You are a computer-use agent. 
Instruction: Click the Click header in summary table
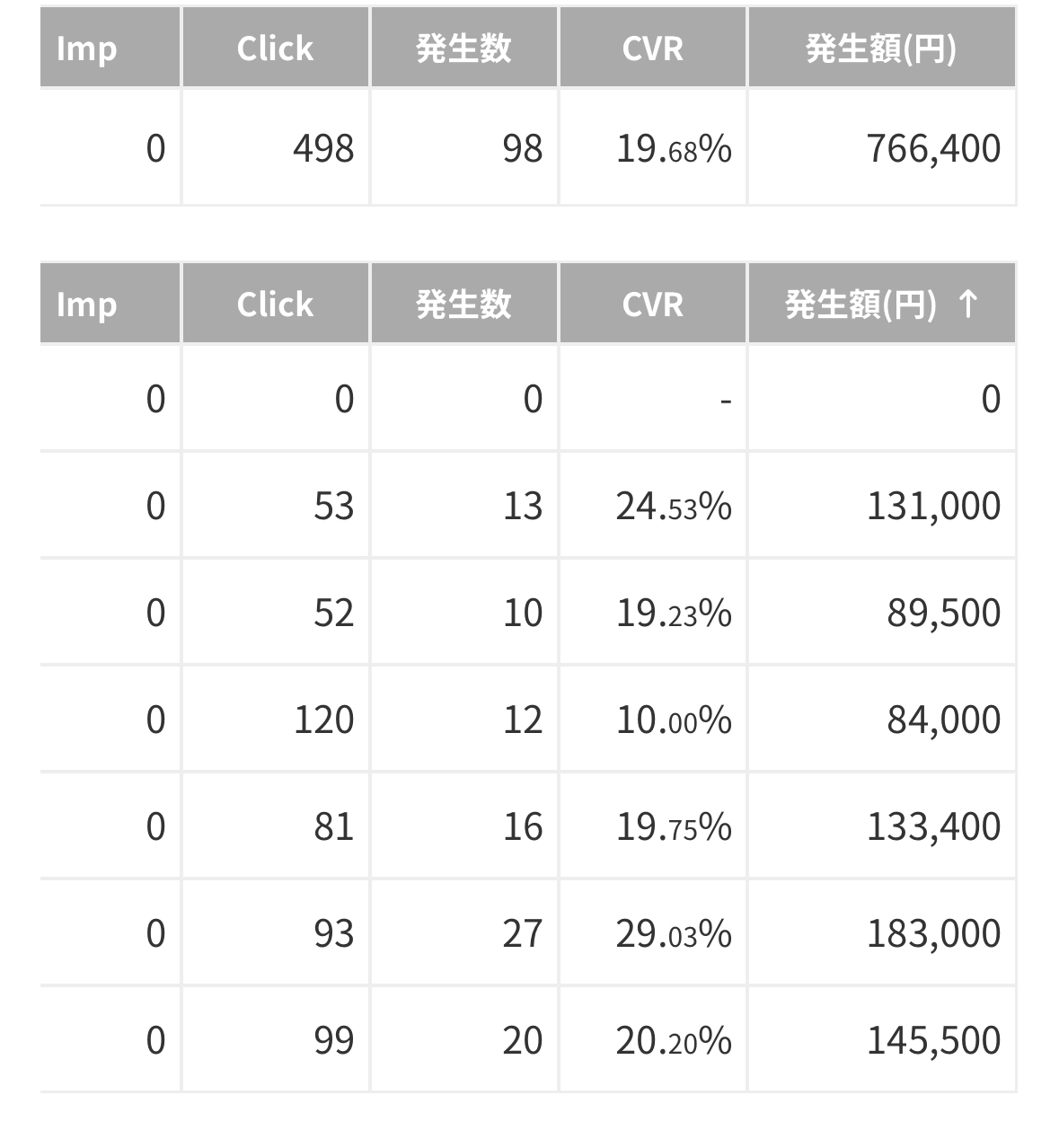click(275, 49)
